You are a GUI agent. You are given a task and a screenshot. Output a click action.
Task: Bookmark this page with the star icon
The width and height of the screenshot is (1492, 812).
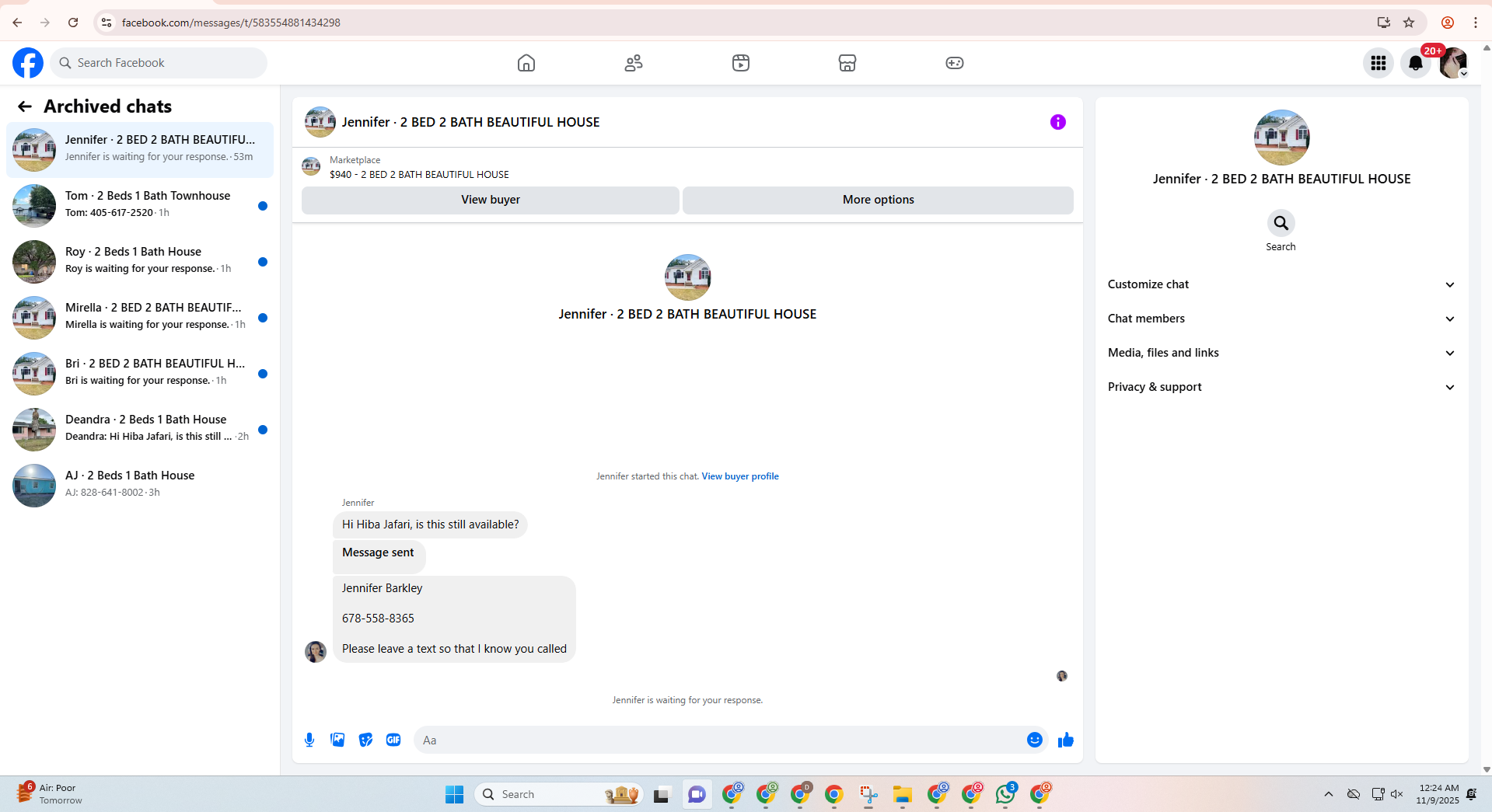click(1409, 23)
